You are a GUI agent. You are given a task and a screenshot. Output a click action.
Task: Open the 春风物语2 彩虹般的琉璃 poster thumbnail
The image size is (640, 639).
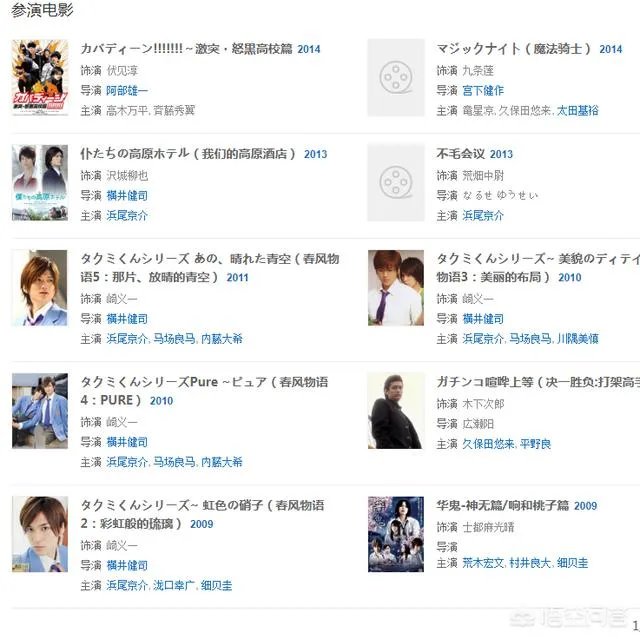[x=40, y=534]
